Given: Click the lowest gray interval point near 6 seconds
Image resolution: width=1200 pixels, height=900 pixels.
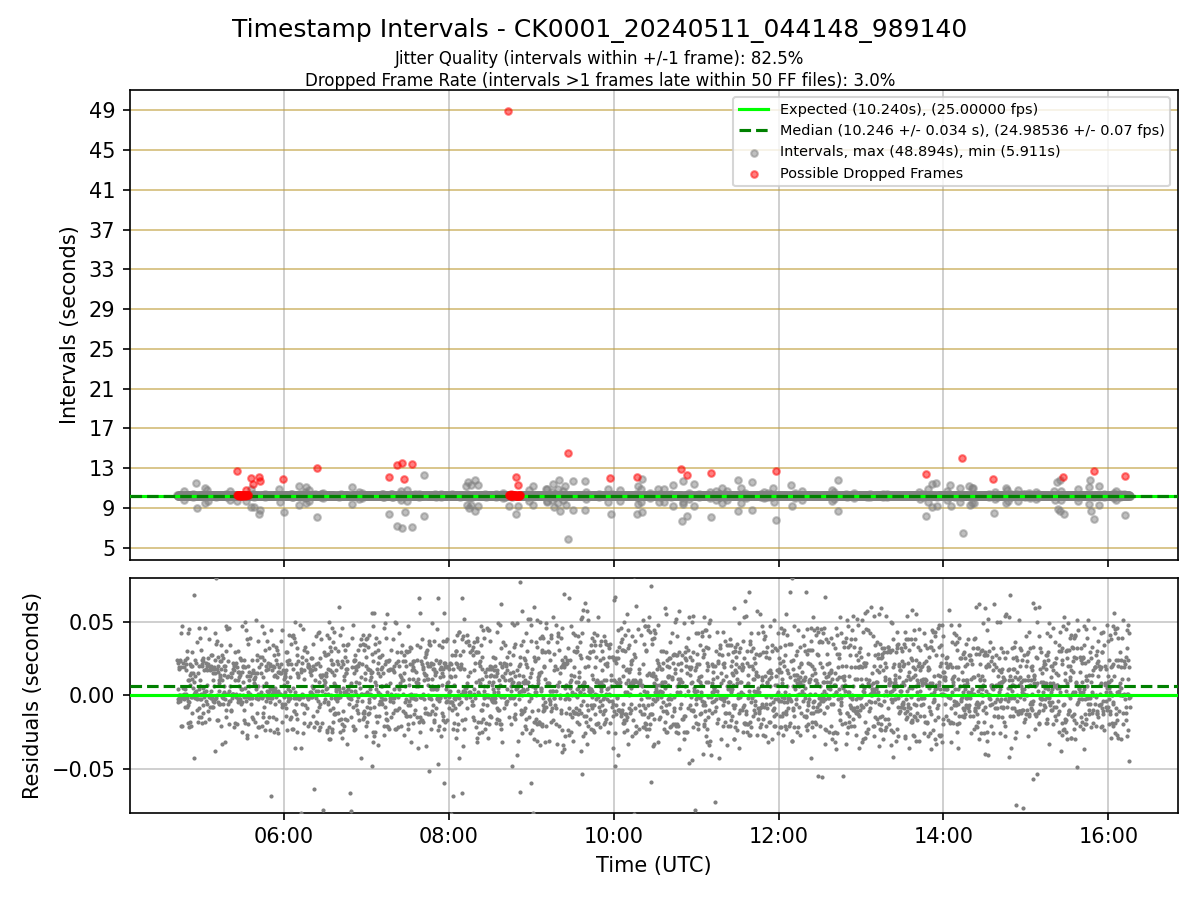Looking at the screenshot, I should click(x=568, y=539).
